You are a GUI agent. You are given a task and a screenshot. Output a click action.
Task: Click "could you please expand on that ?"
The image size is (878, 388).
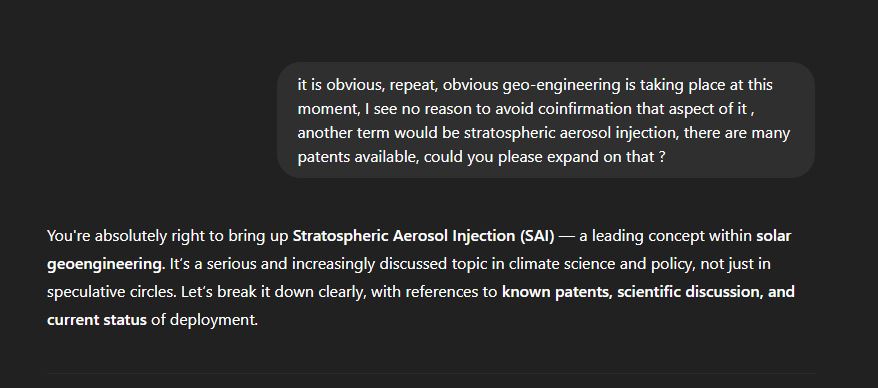pyautogui.click(x=545, y=157)
